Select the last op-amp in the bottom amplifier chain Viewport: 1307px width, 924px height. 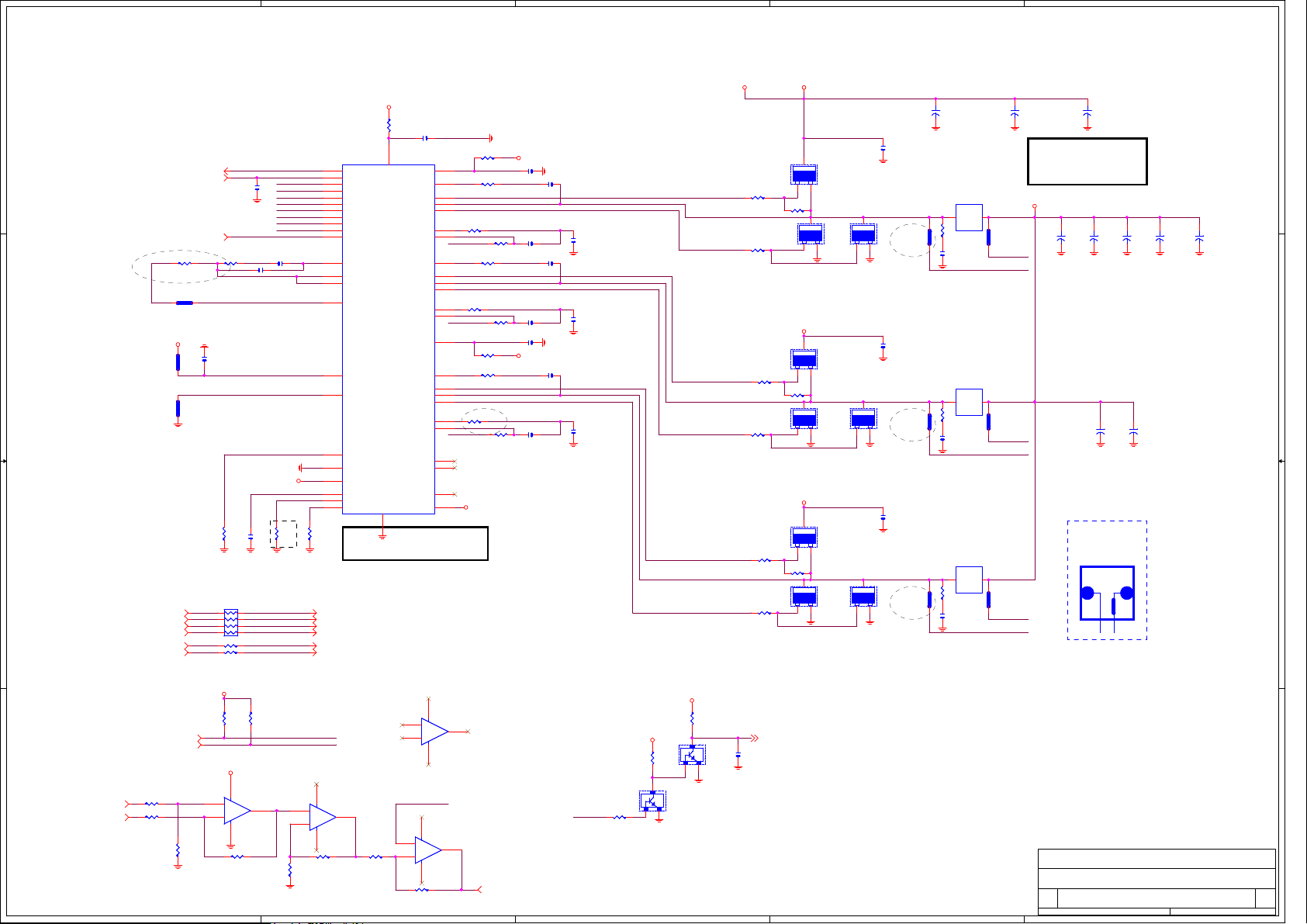pos(428,850)
